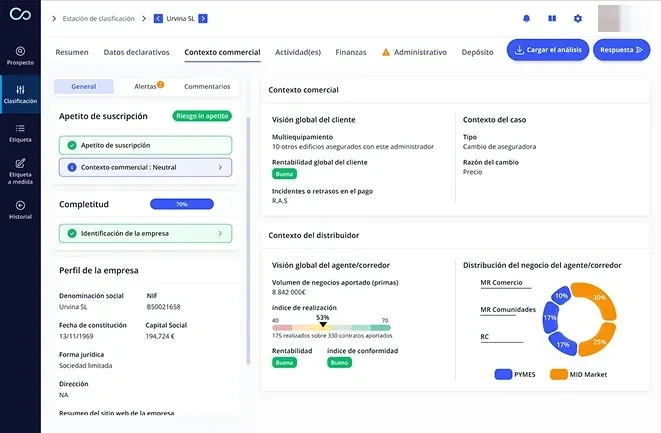
Task: Open the Depósito tab
Action: pos(477,52)
